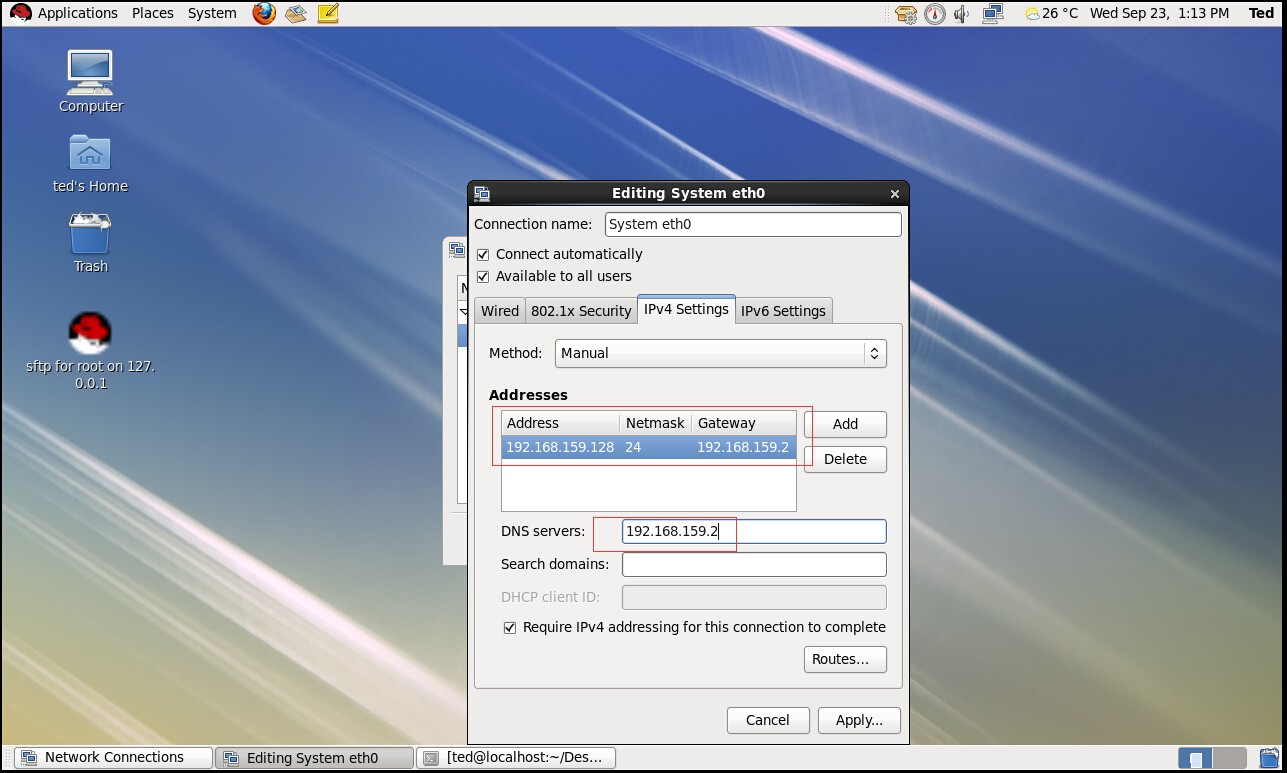Click the package updater tray icon

click(905, 13)
